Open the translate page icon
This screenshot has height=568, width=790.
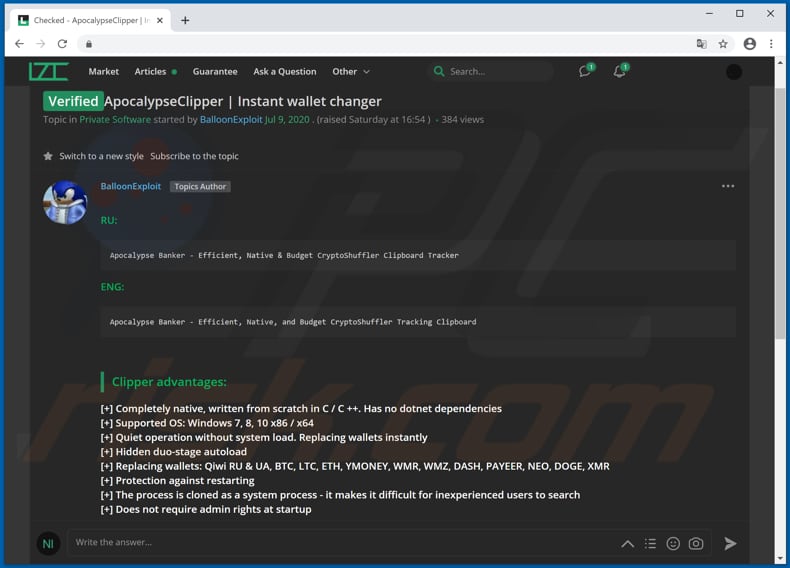click(x=701, y=44)
